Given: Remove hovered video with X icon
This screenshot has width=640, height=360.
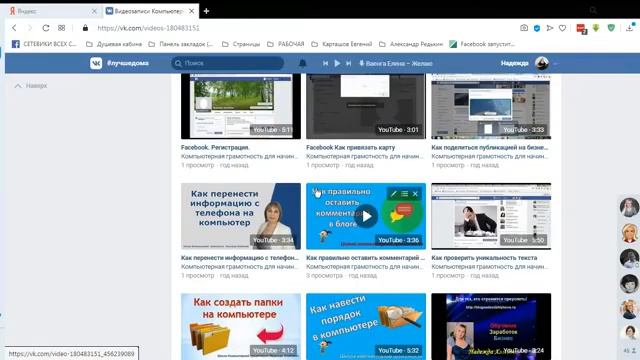Looking at the screenshot, I should (x=415, y=194).
